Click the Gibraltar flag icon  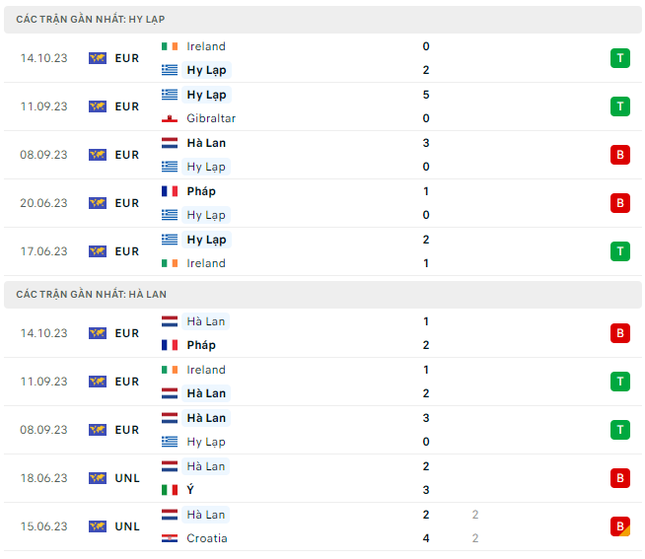click(x=169, y=118)
